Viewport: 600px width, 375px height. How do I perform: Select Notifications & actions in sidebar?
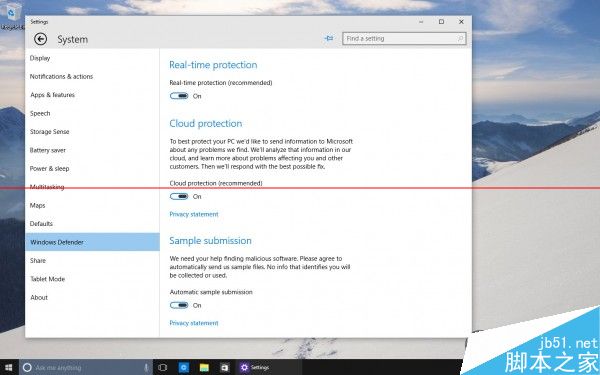(92, 77)
